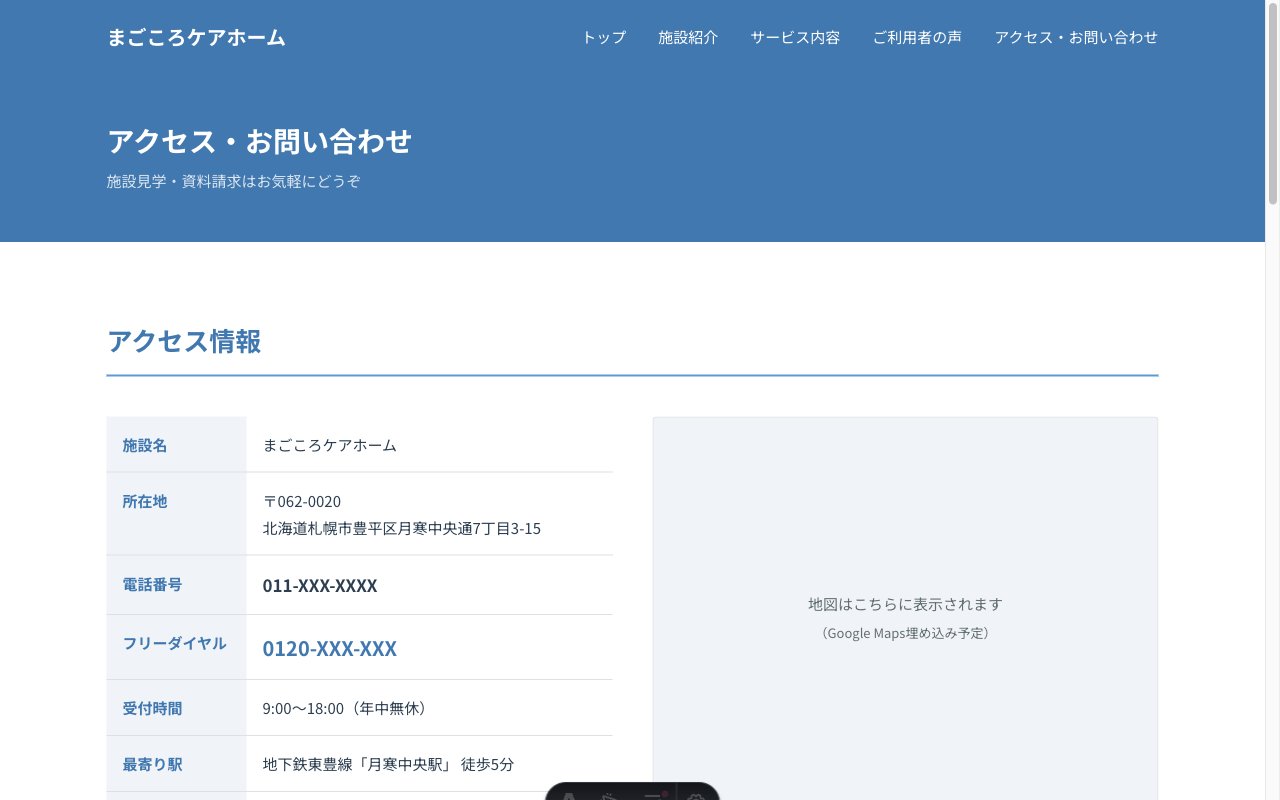Click the postal code 〒062-0020 text
This screenshot has width=1280, height=800.
[302, 501]
